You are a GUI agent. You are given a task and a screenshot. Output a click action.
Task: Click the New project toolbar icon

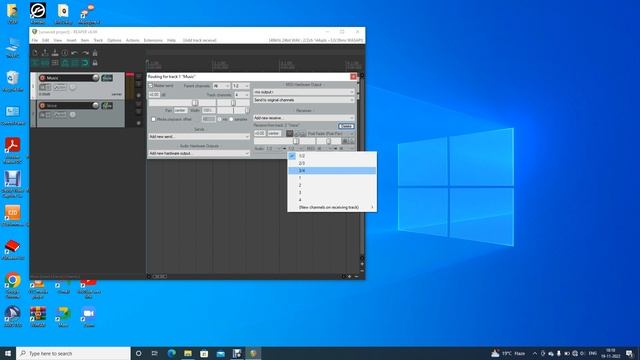[35, 53]
